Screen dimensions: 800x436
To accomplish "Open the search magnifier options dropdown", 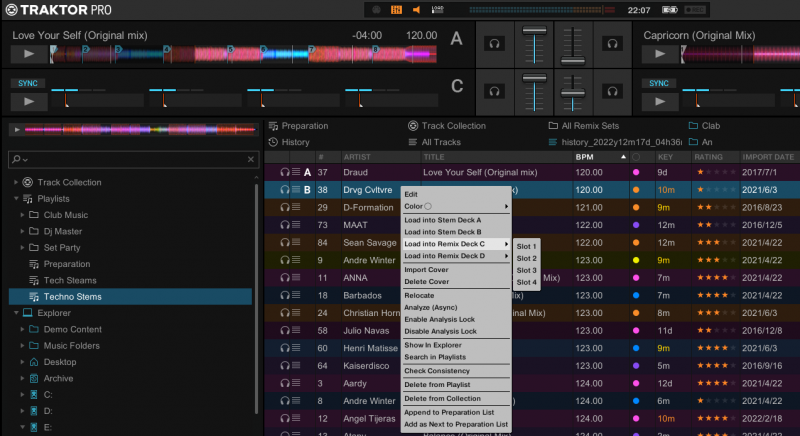I will tap(19, 160).
